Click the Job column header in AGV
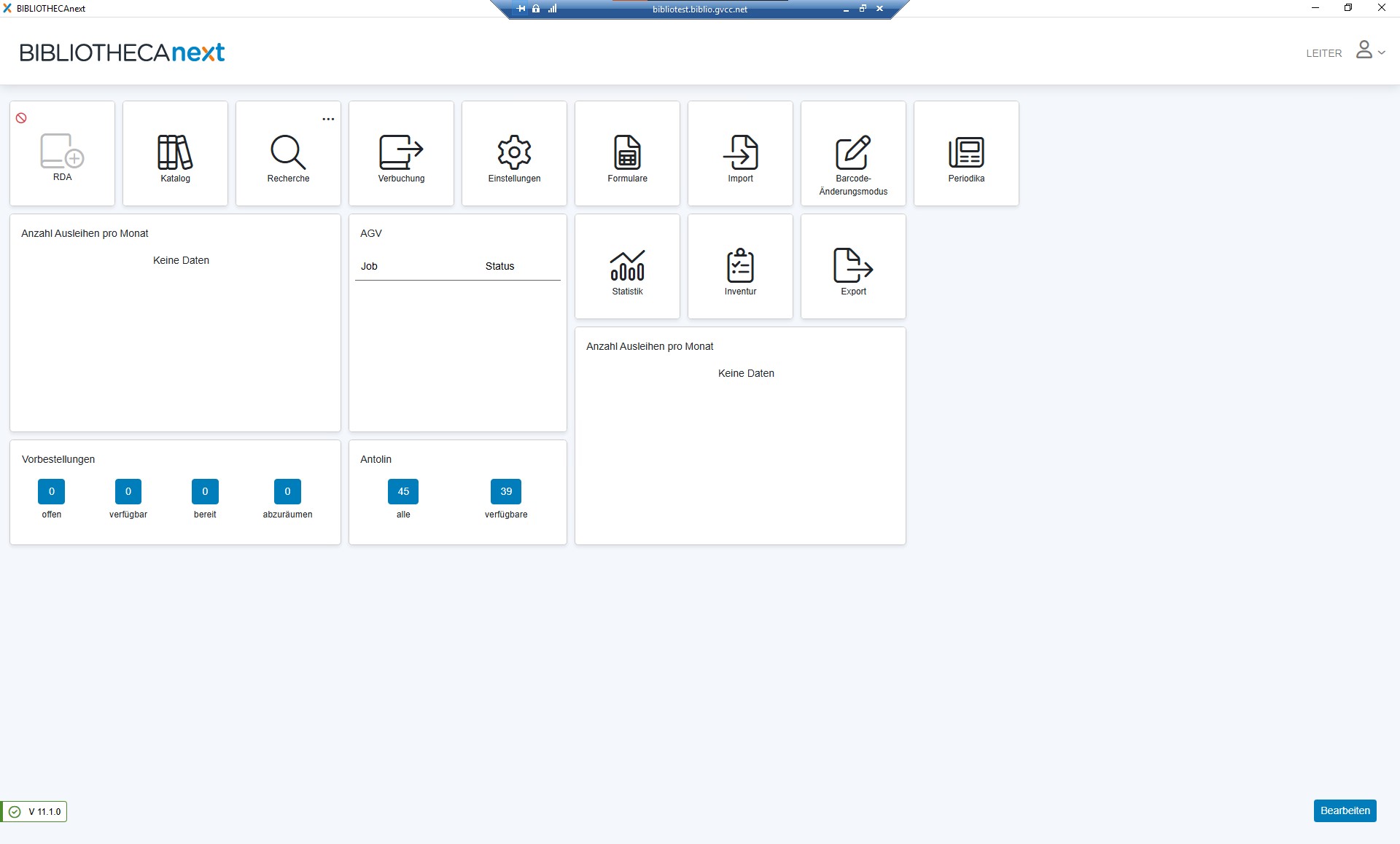The height and width of the screenshot is (844, 1400). [x=369, y=266]
